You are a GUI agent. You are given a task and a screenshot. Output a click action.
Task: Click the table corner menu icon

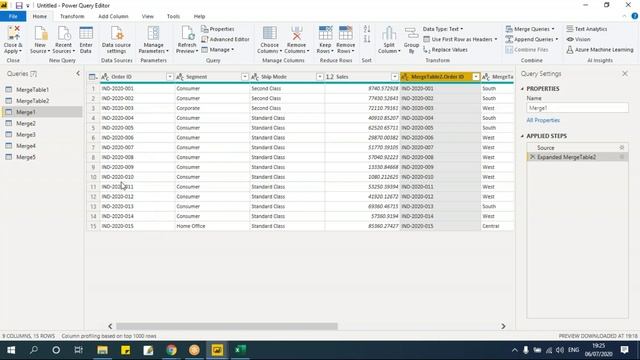[x=93, y=77]
